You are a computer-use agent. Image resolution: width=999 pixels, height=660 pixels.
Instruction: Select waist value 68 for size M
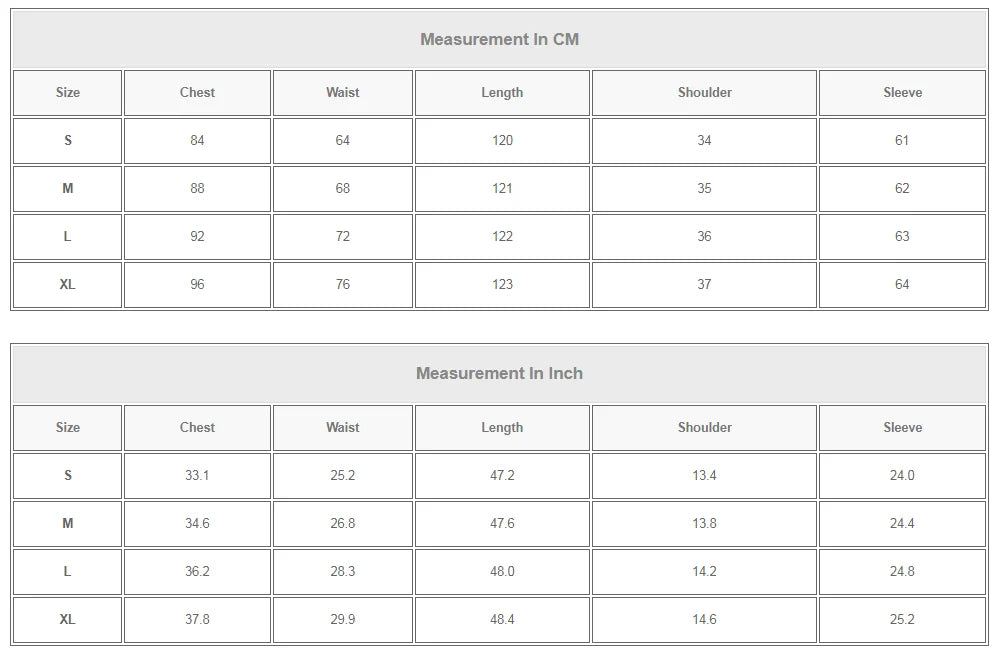(x=342, y=189)
